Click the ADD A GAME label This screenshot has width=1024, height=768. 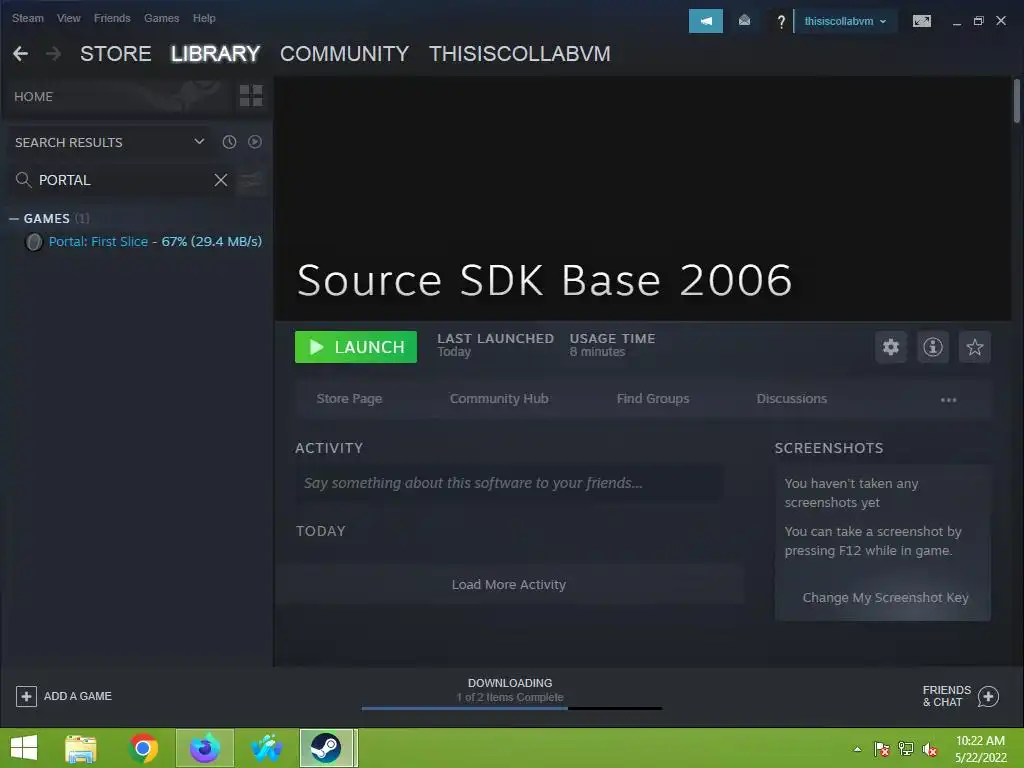click(78, 696)
